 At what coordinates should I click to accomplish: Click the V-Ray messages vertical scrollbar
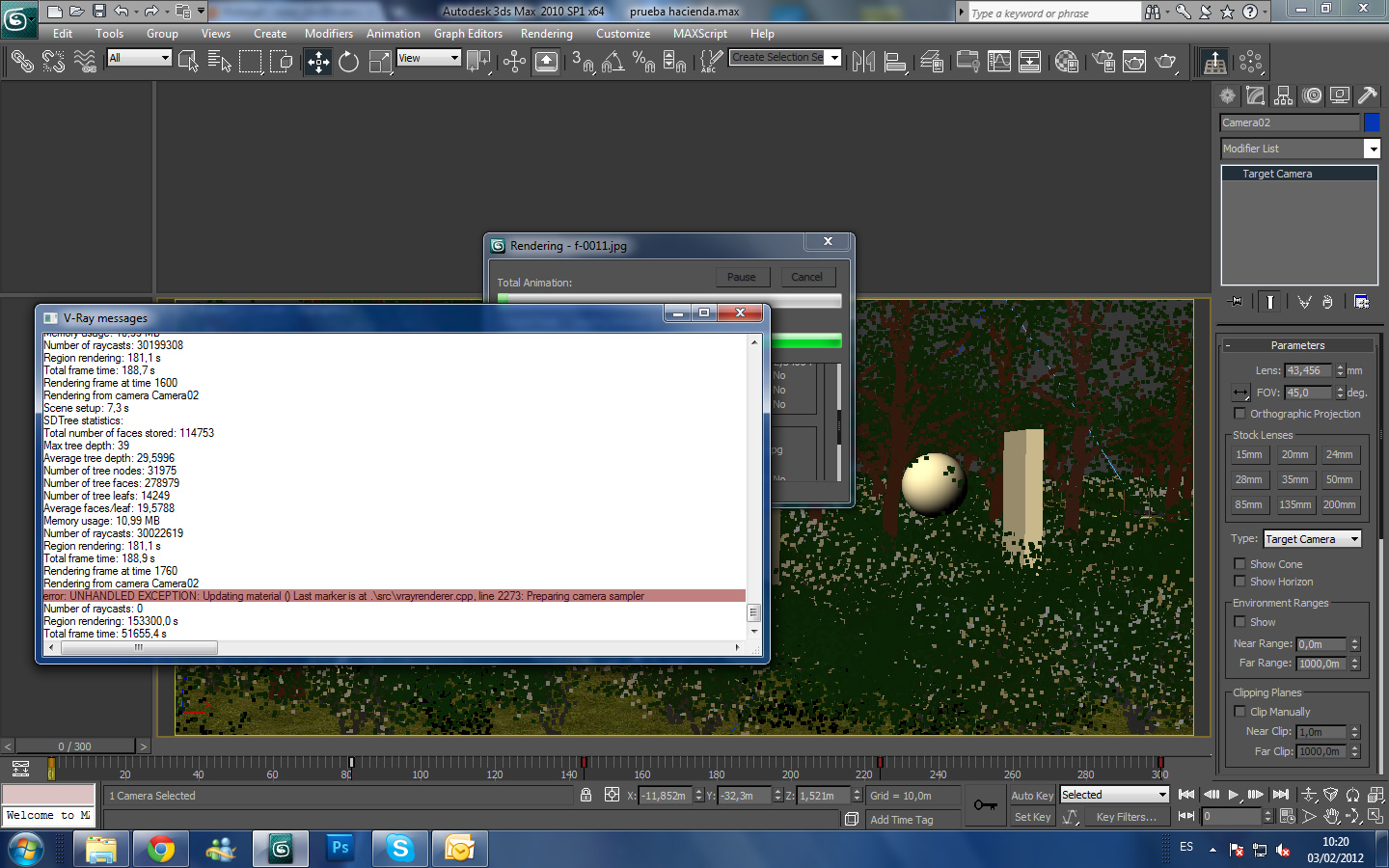point(754,485)
